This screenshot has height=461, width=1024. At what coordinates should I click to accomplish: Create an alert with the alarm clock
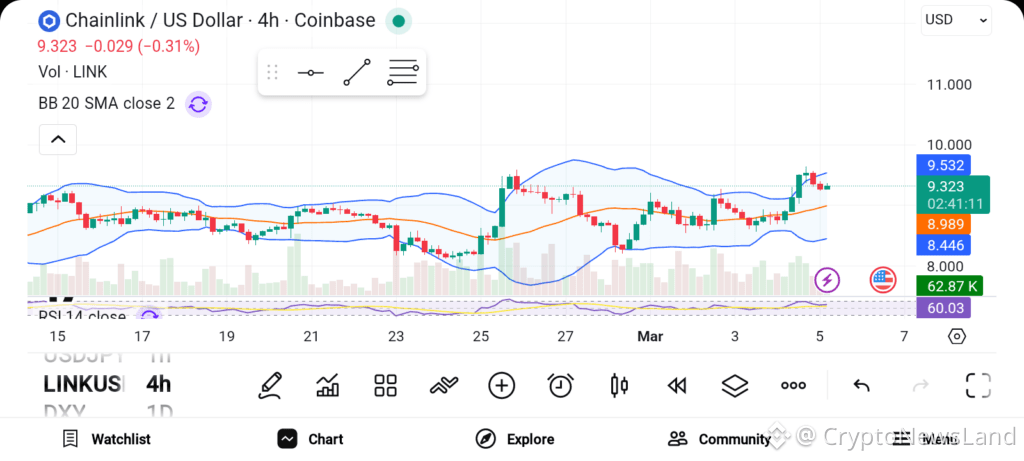click(x=560, y=385)
